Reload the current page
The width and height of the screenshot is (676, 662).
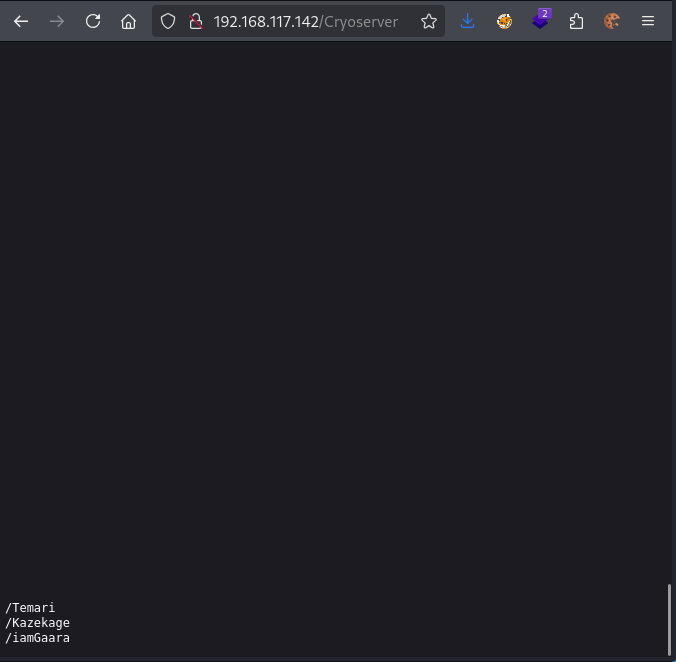[x=93, y=21]
